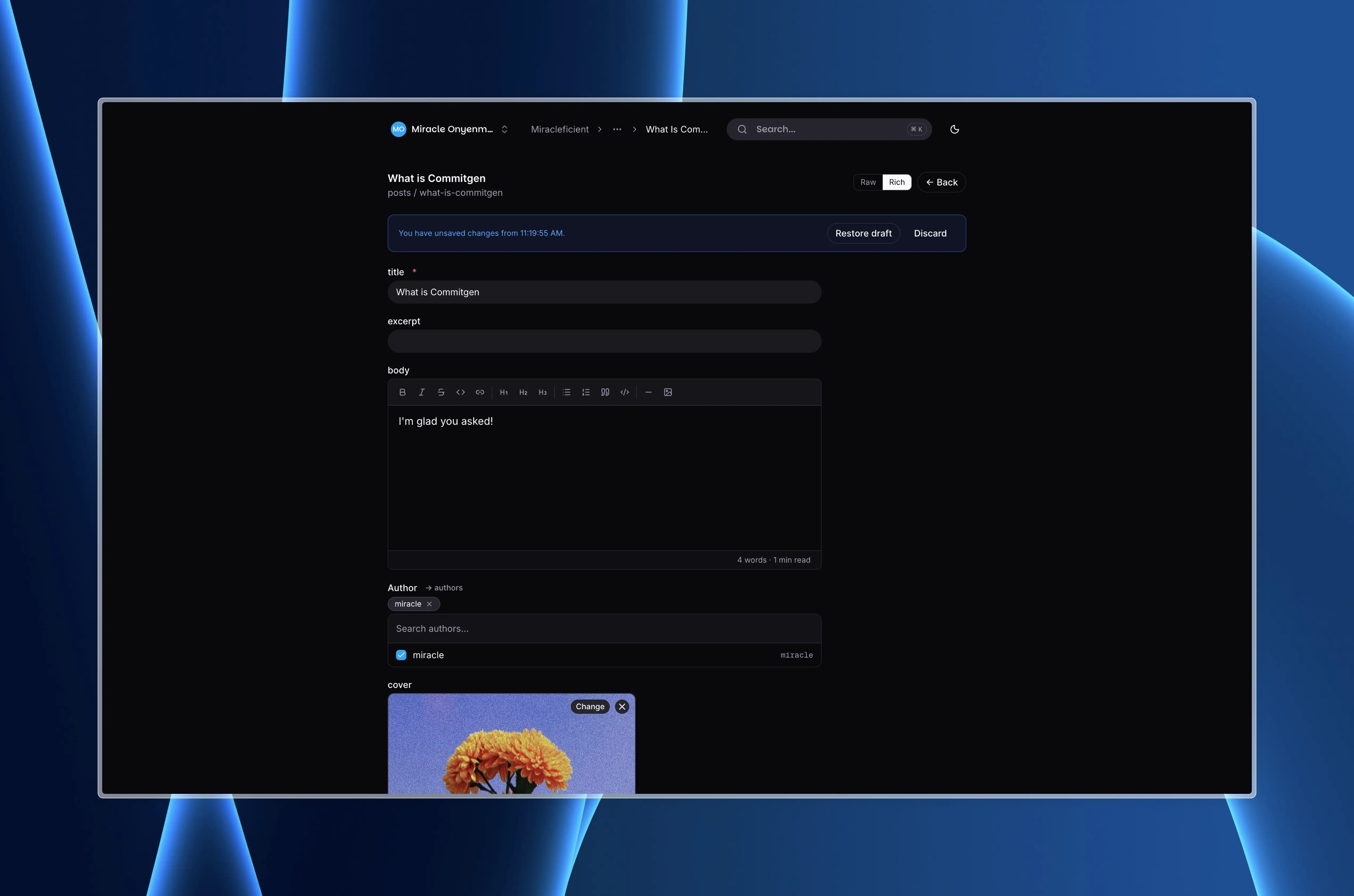Focus the Search authors field
Viewport: 1354px width, 896px height.
(604, 629)
